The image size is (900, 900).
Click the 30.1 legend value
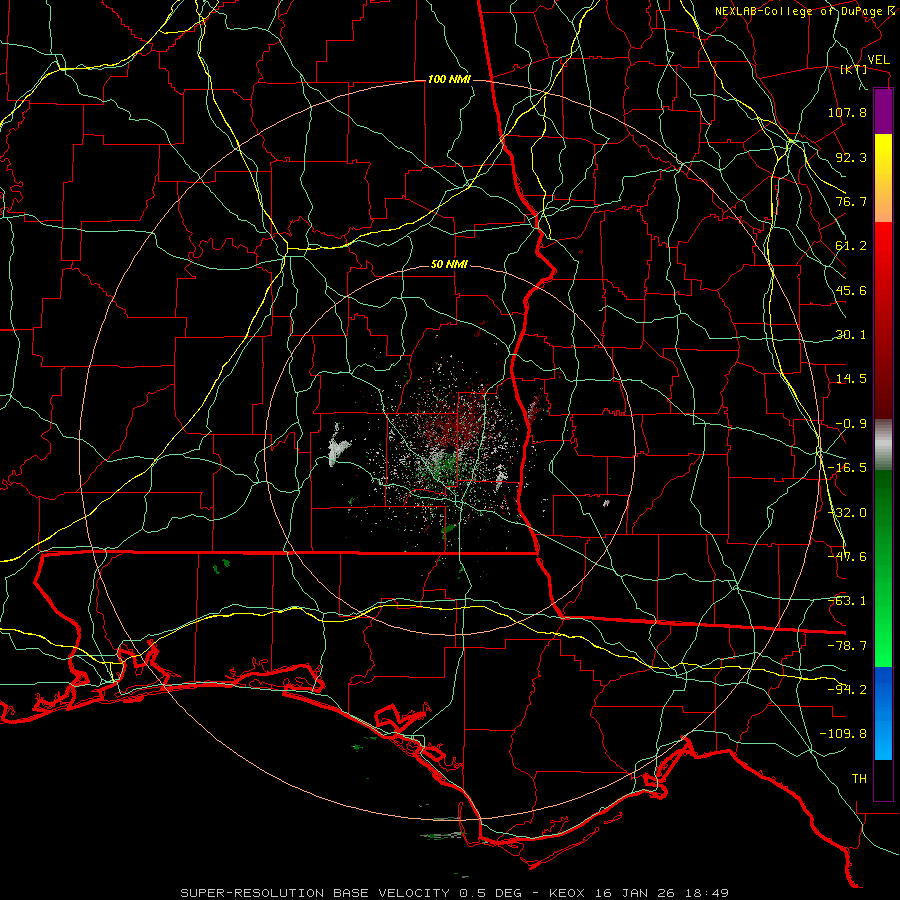tap(851, 335)
